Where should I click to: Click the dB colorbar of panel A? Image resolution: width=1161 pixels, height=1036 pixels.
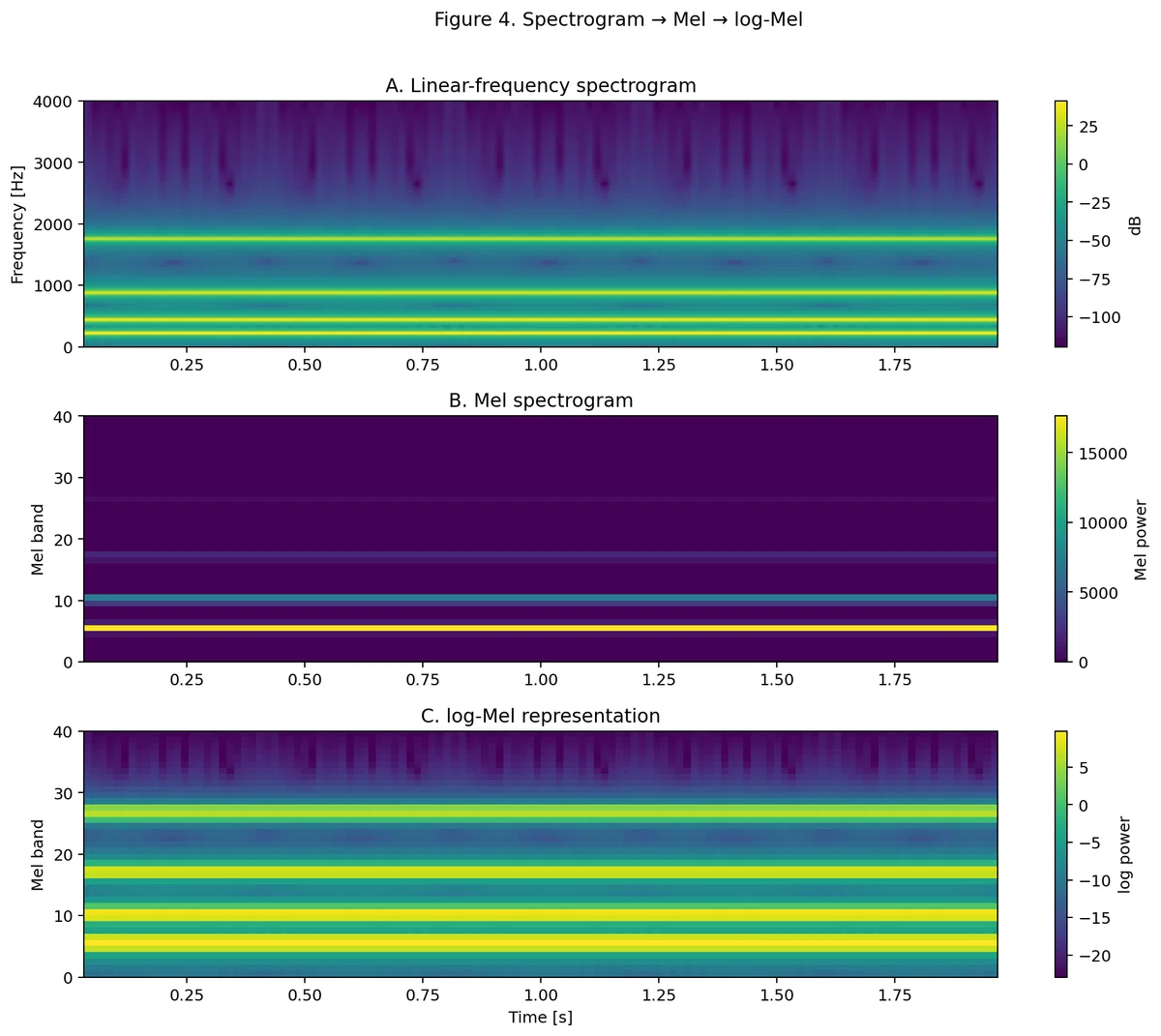tap(1061, 223)
